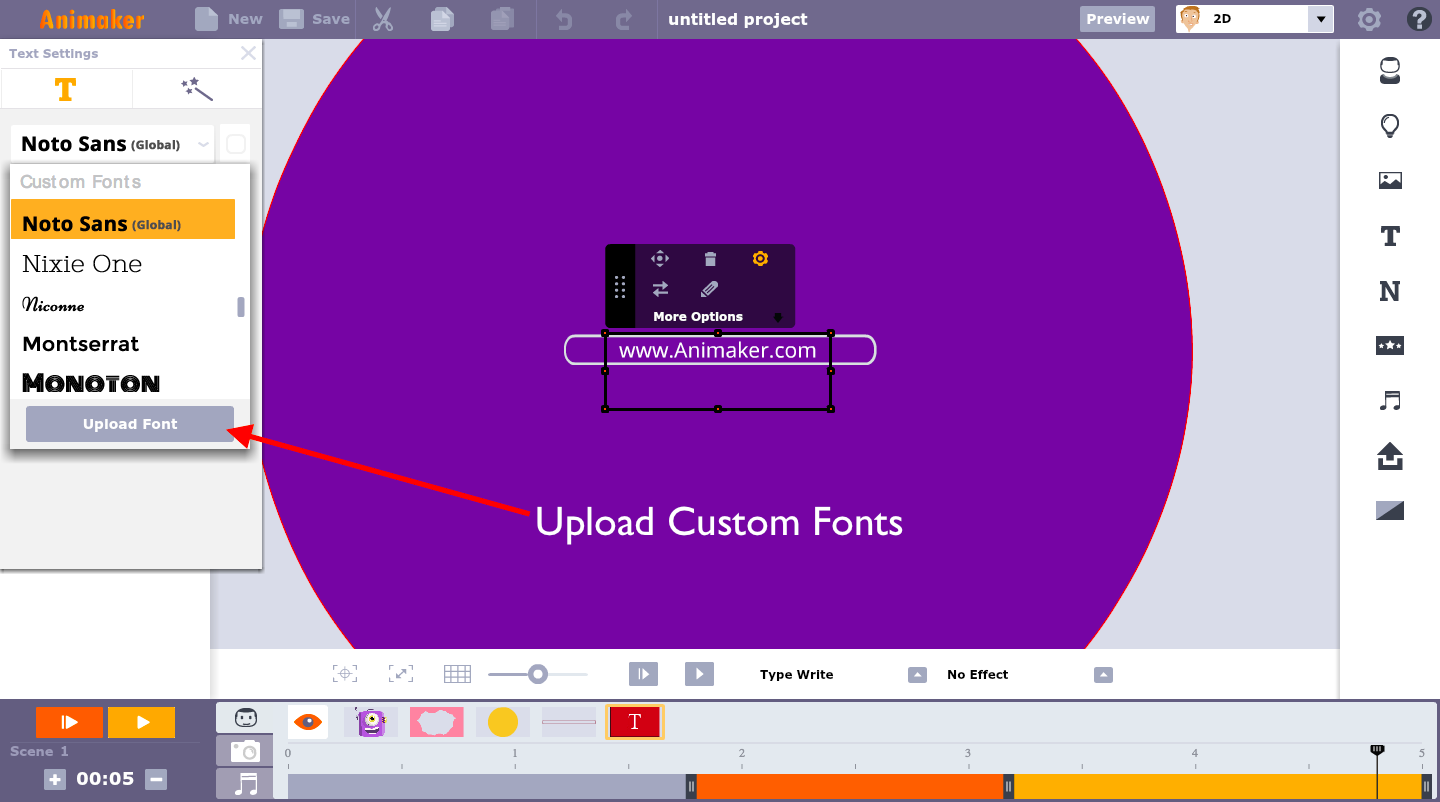This screenshot has height=802, width=1440.
Task: Decrease scene duration with the minus button
Action: point(155,779)
